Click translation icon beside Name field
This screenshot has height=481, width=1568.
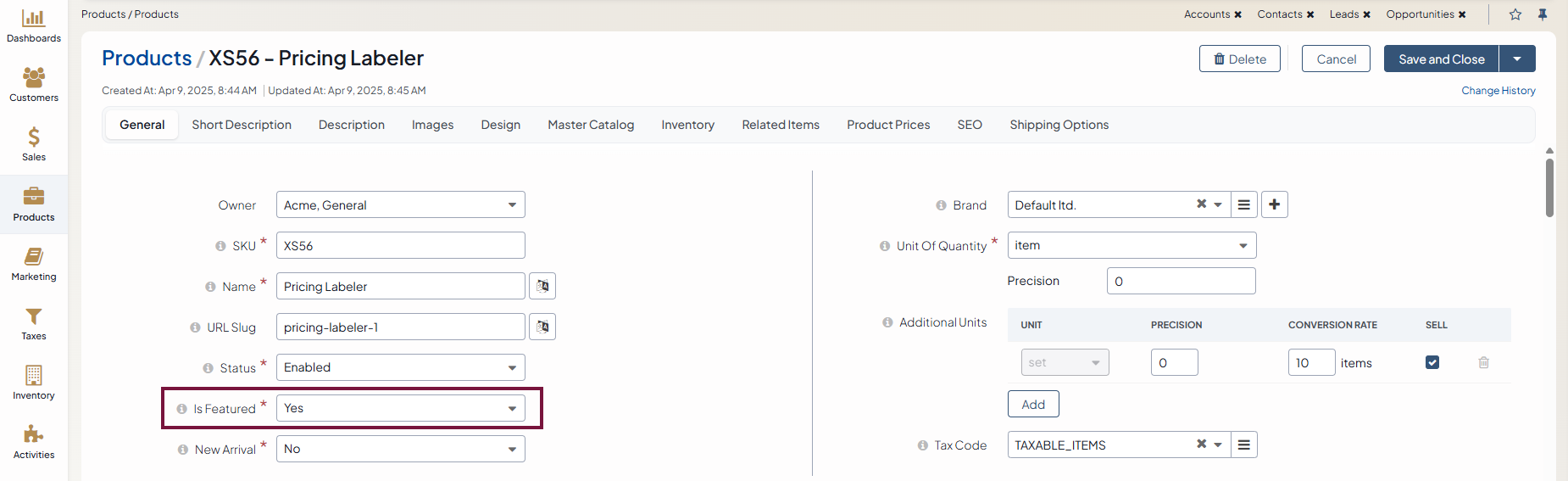pyautogui.click(x=542, y=287)
